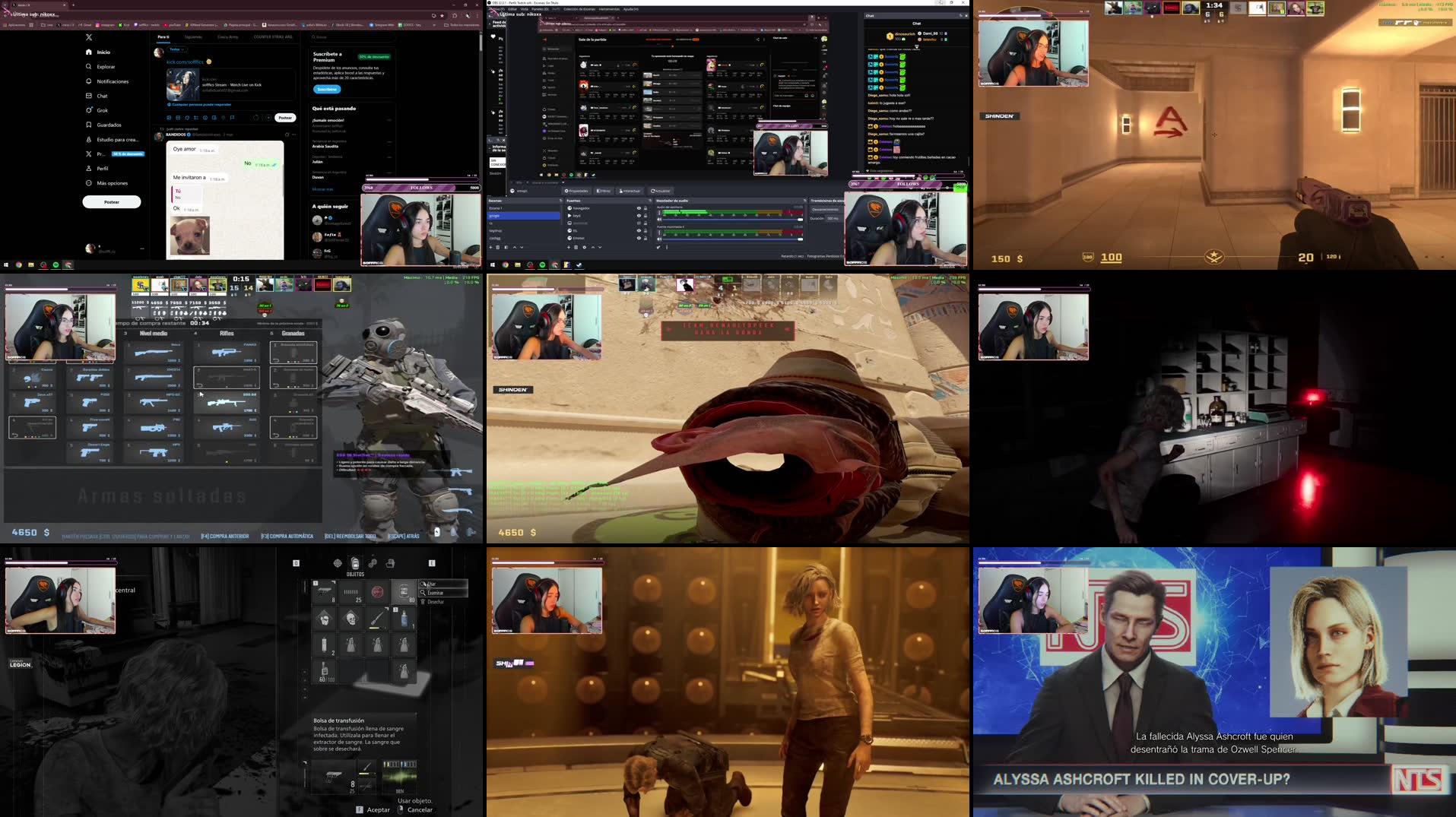Switch to the Siguiendo tab on X
The image size is (1456, 817).
tap(193, 37)
